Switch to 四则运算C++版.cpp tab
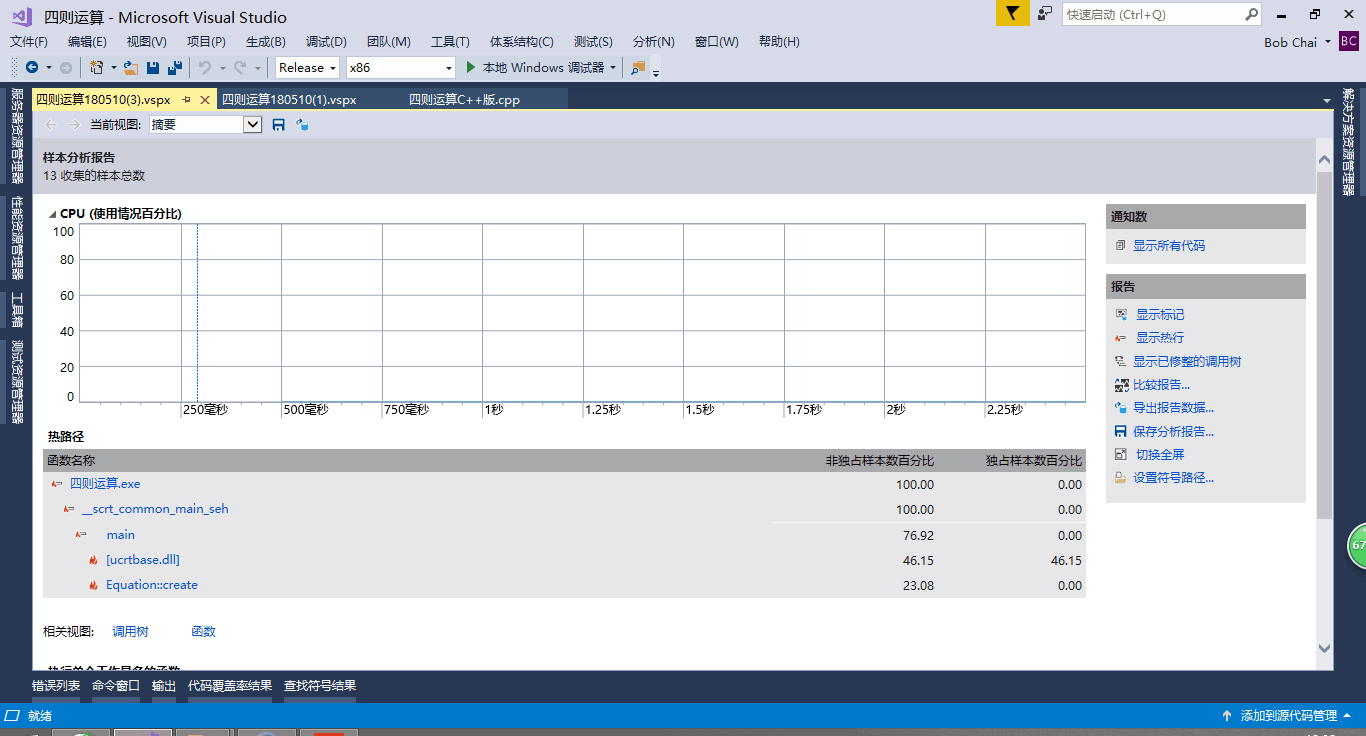 [464, 100]
